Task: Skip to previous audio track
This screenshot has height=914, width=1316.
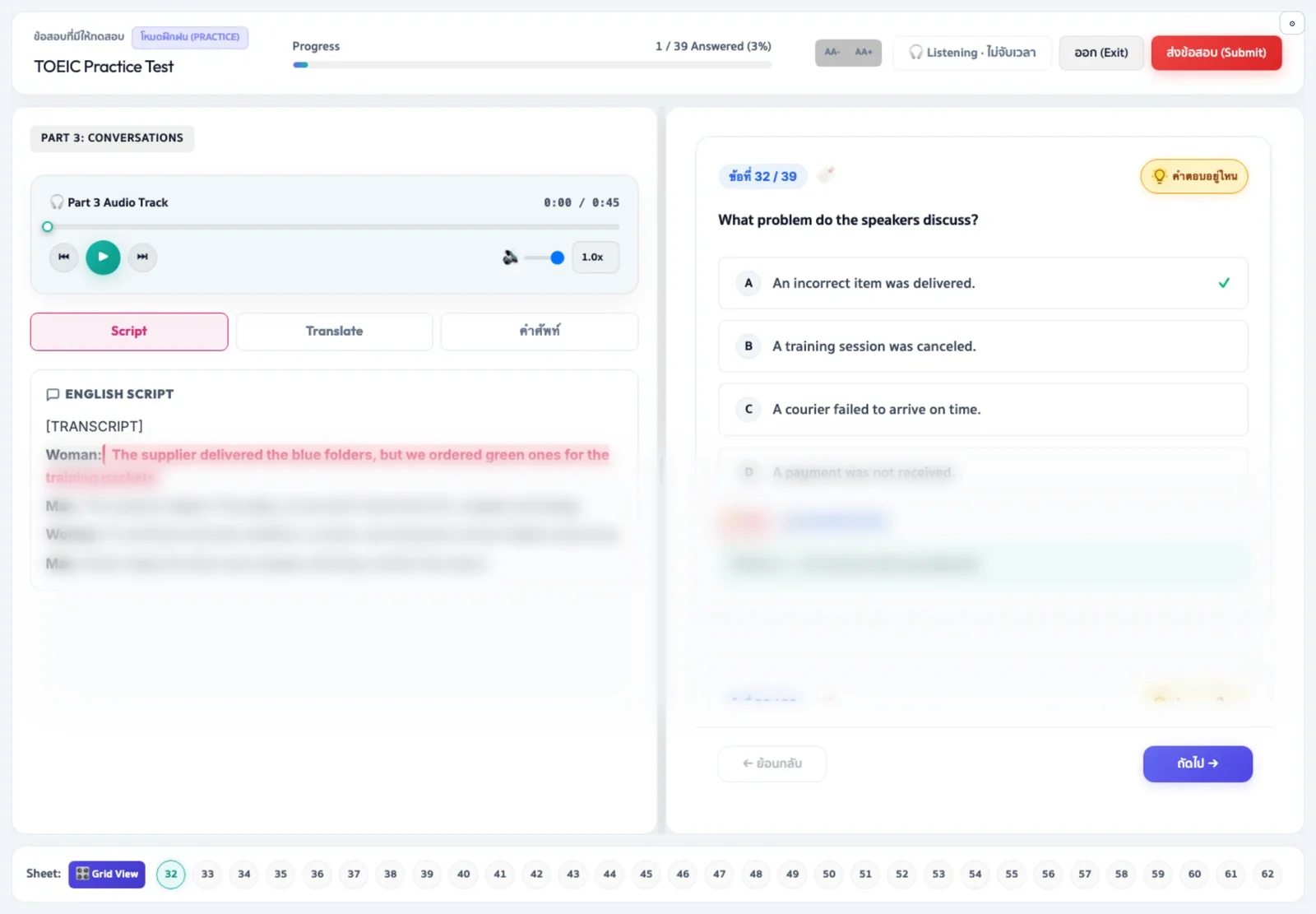Action: click(63, 257)
